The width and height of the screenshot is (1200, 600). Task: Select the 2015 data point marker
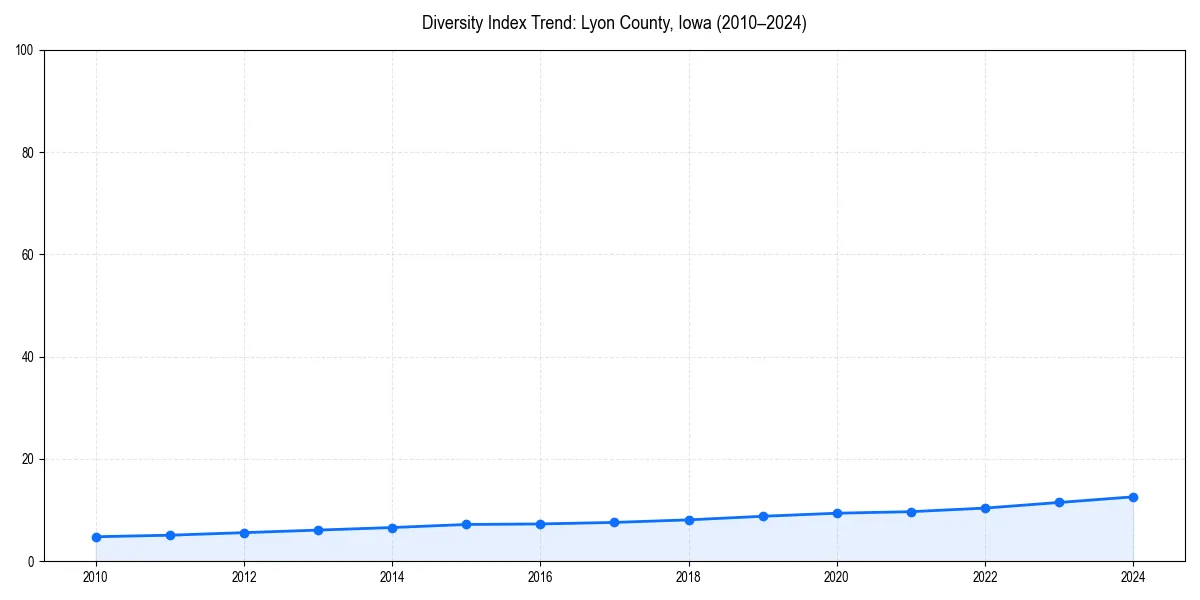coord(466,523)
